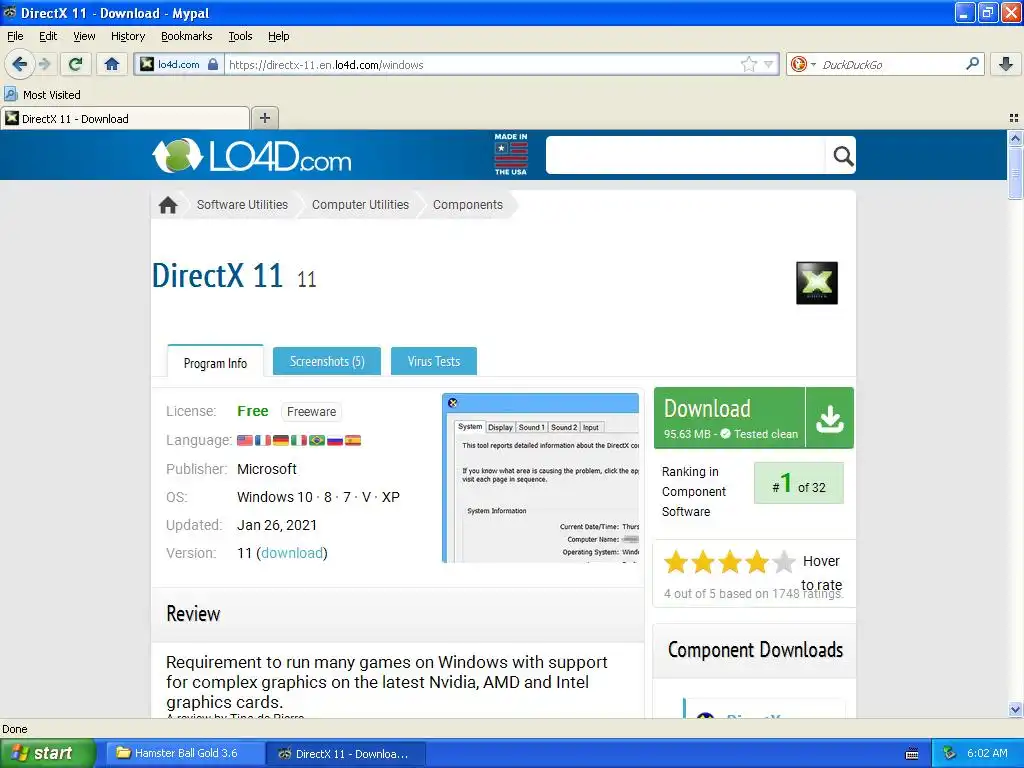Click the DirectX X logo icon

(816, 283)
